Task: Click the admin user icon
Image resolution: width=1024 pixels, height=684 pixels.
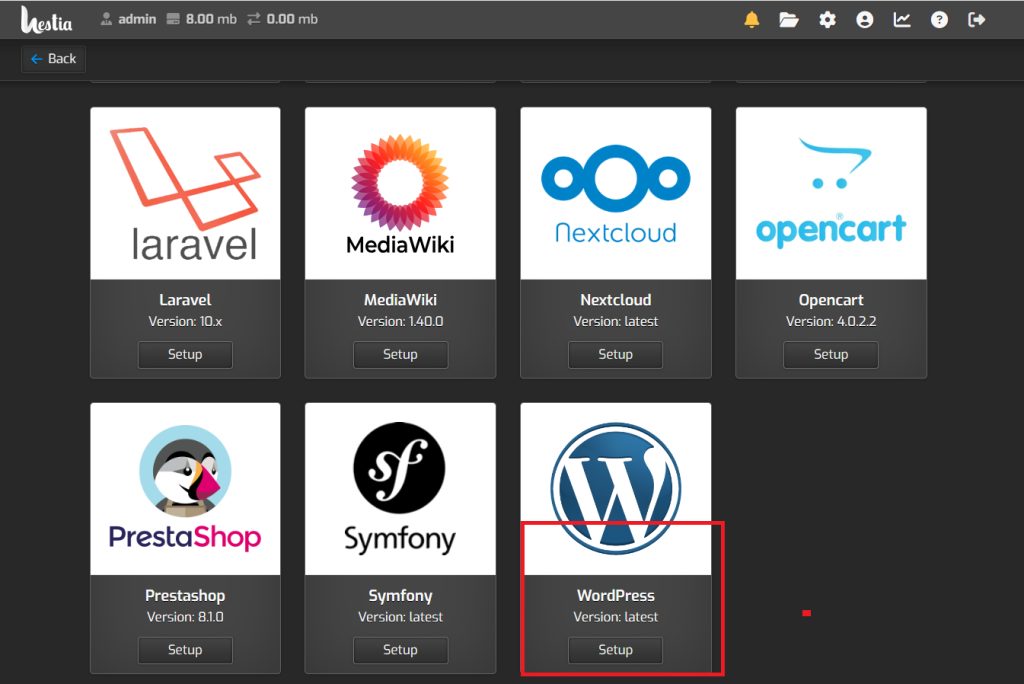Action: point(106,19)
